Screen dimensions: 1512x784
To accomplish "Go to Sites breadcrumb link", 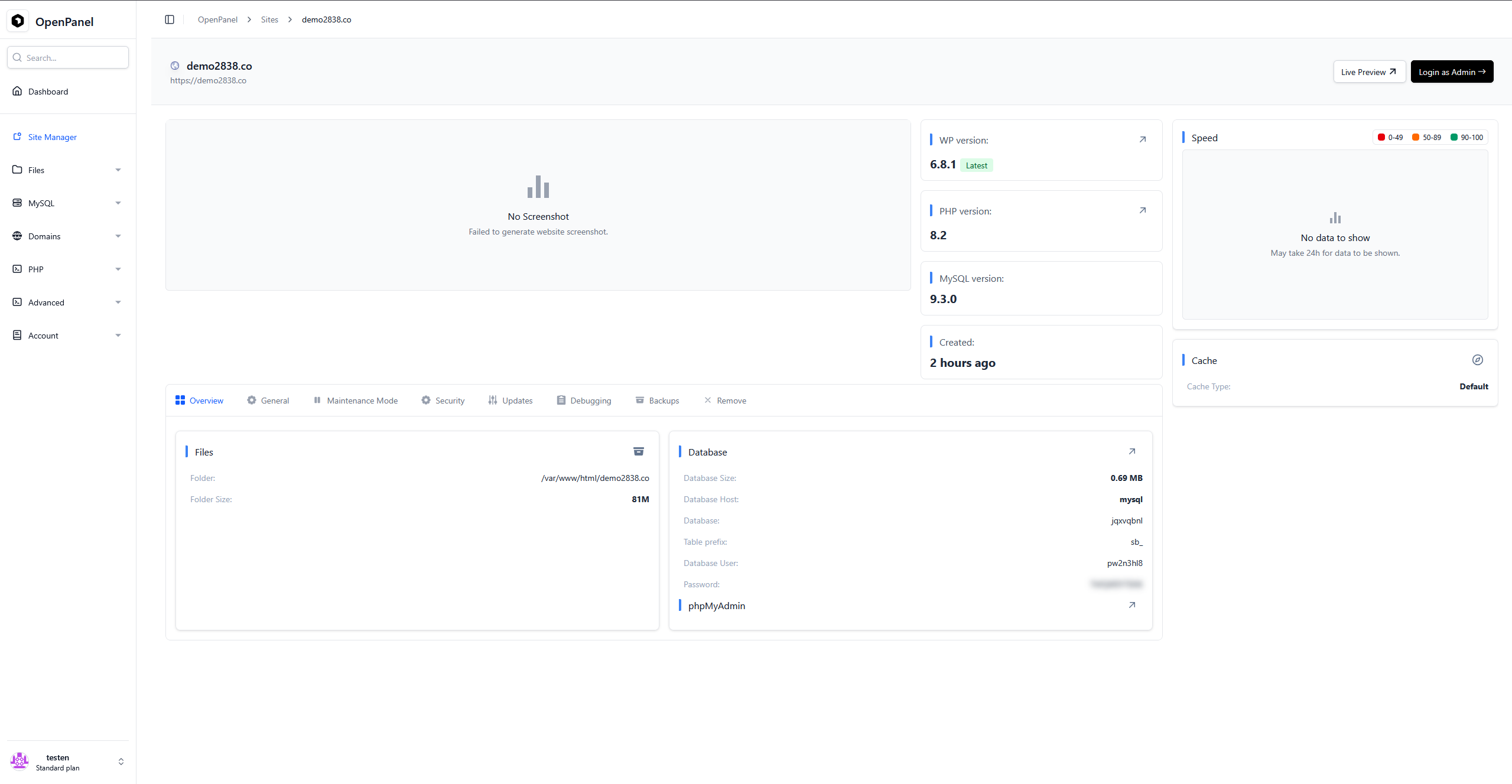I will point(269,19).
